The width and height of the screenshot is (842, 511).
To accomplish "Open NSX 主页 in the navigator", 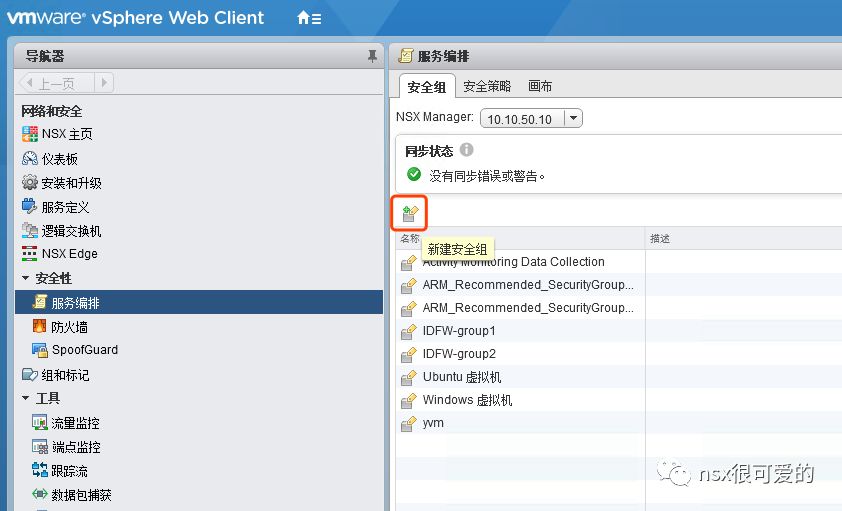I will click(x=67, y=134).
